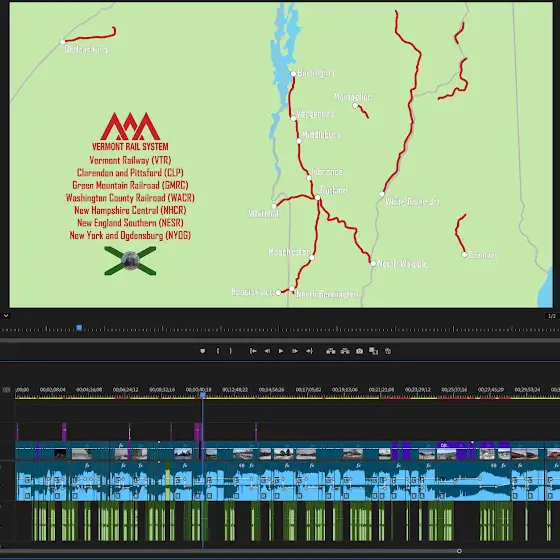Export a frame with the camera icon
Viewport: 560px width, 560px height.
pos(359,351)
